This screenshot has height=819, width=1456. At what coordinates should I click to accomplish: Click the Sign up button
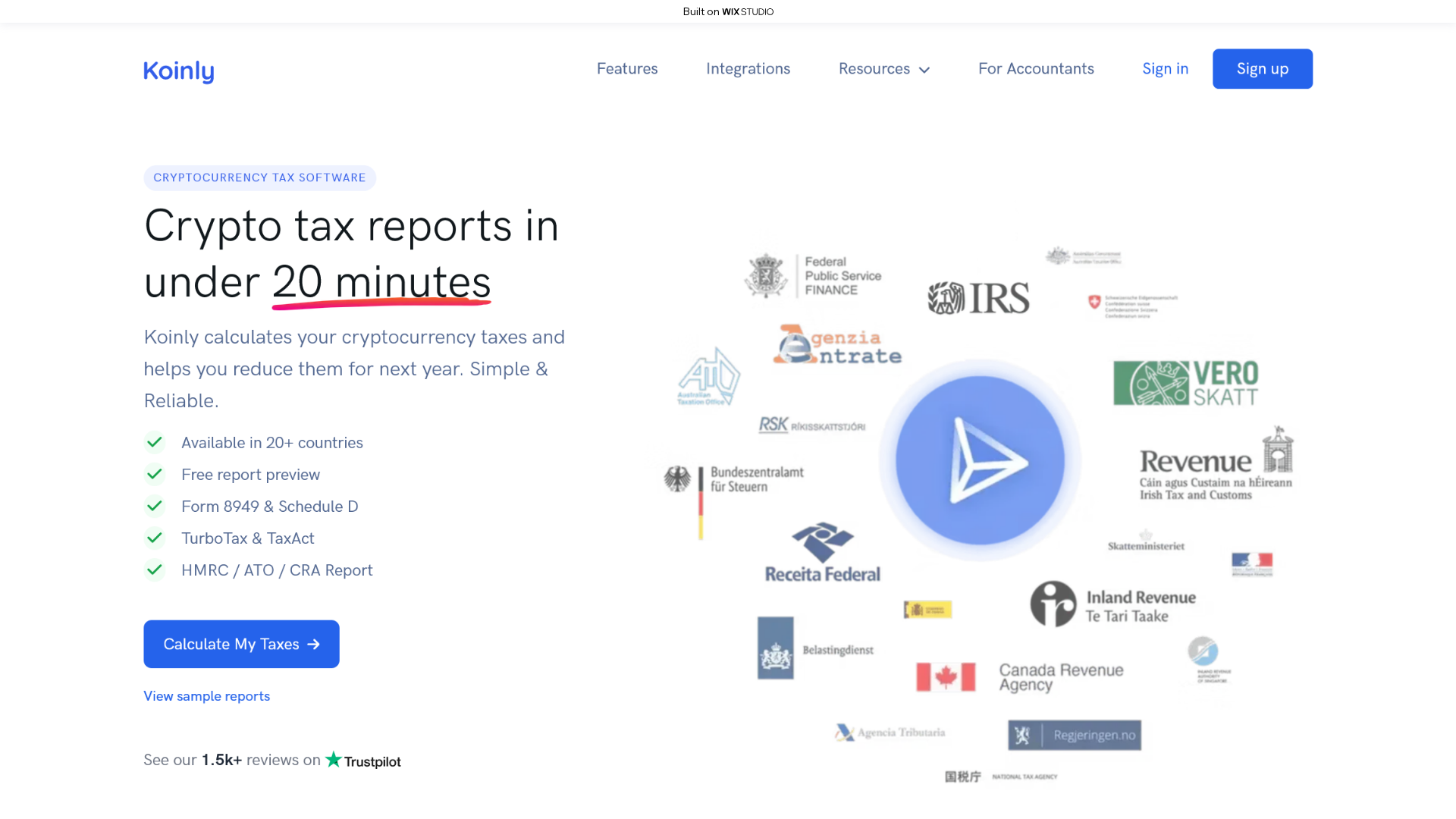pos(1262,69)
